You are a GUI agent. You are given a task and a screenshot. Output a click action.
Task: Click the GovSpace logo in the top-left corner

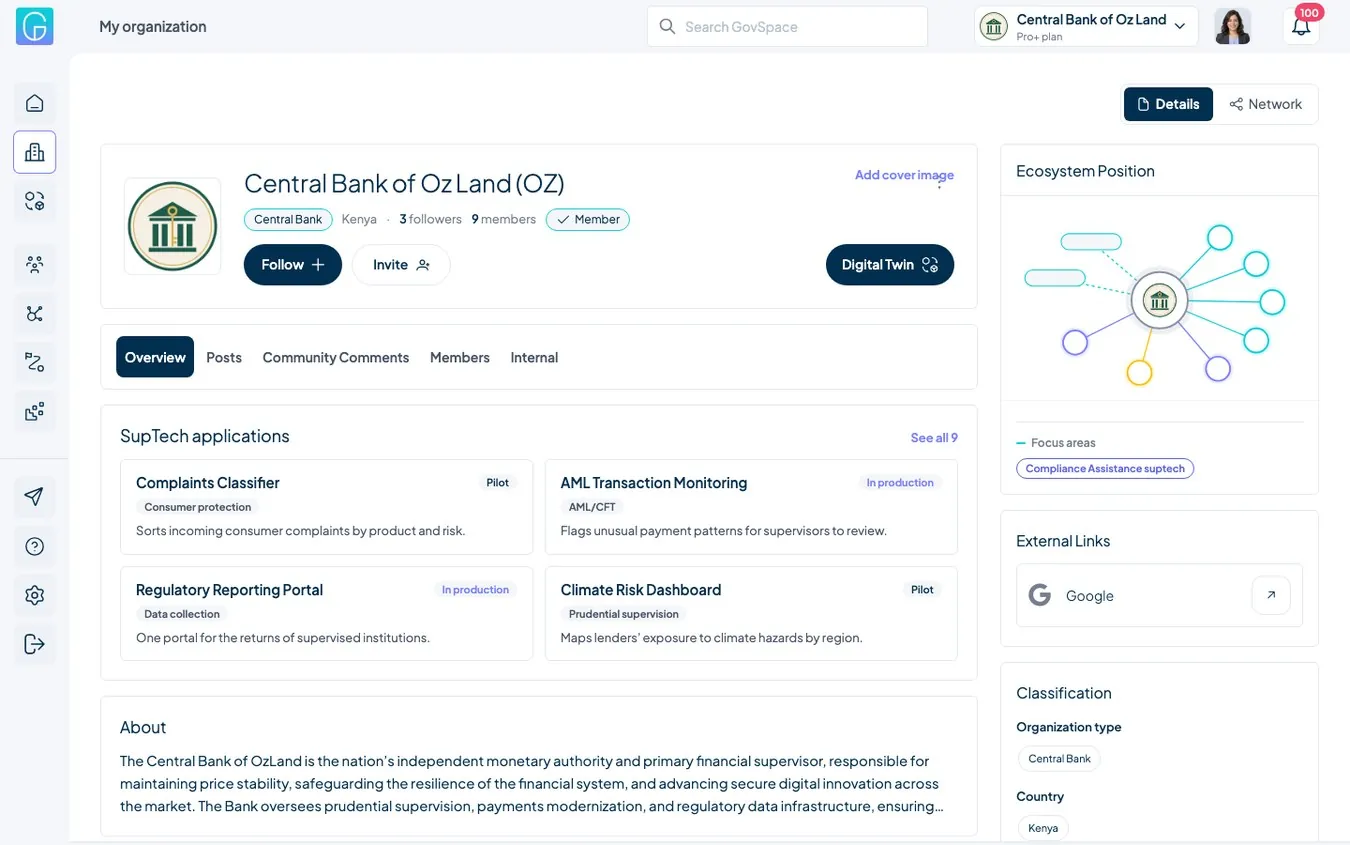[x=34, y=26]
